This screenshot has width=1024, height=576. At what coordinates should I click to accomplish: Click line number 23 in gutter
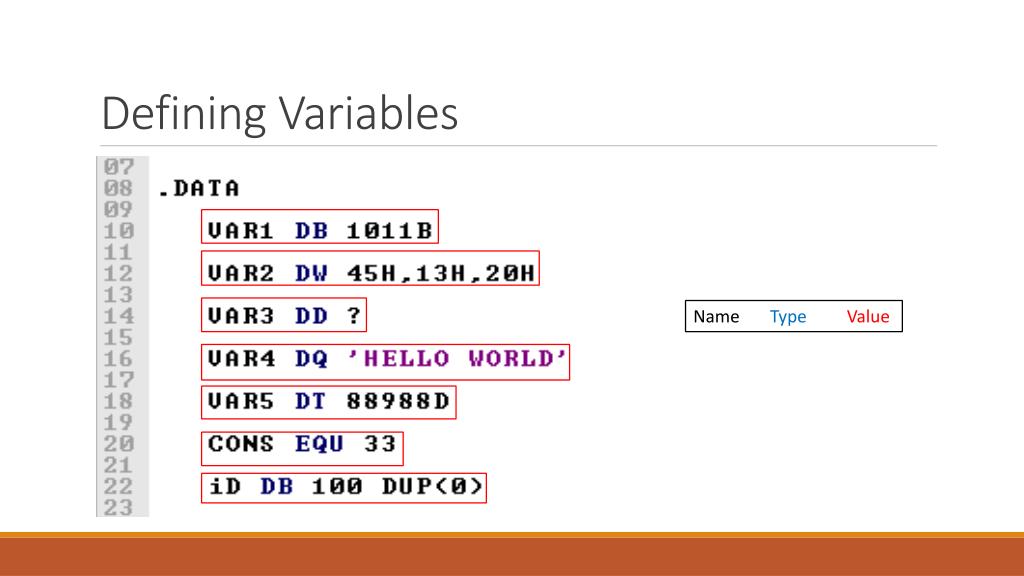[119, 507]
